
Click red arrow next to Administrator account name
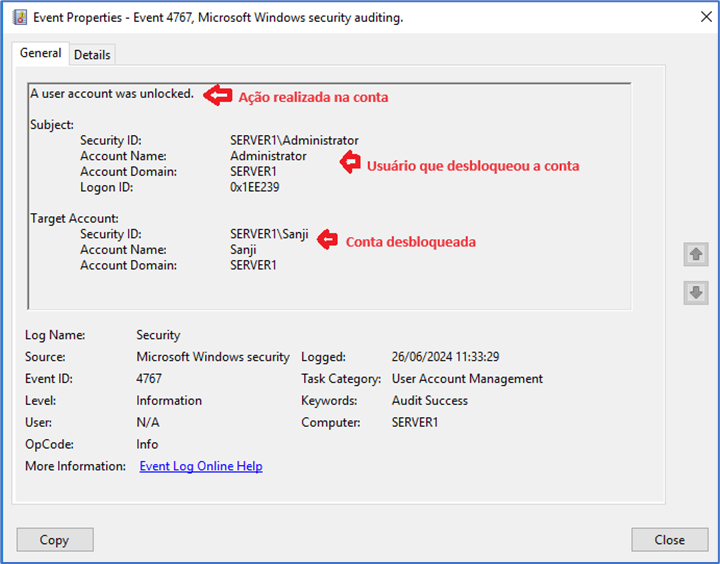[349, 164]
